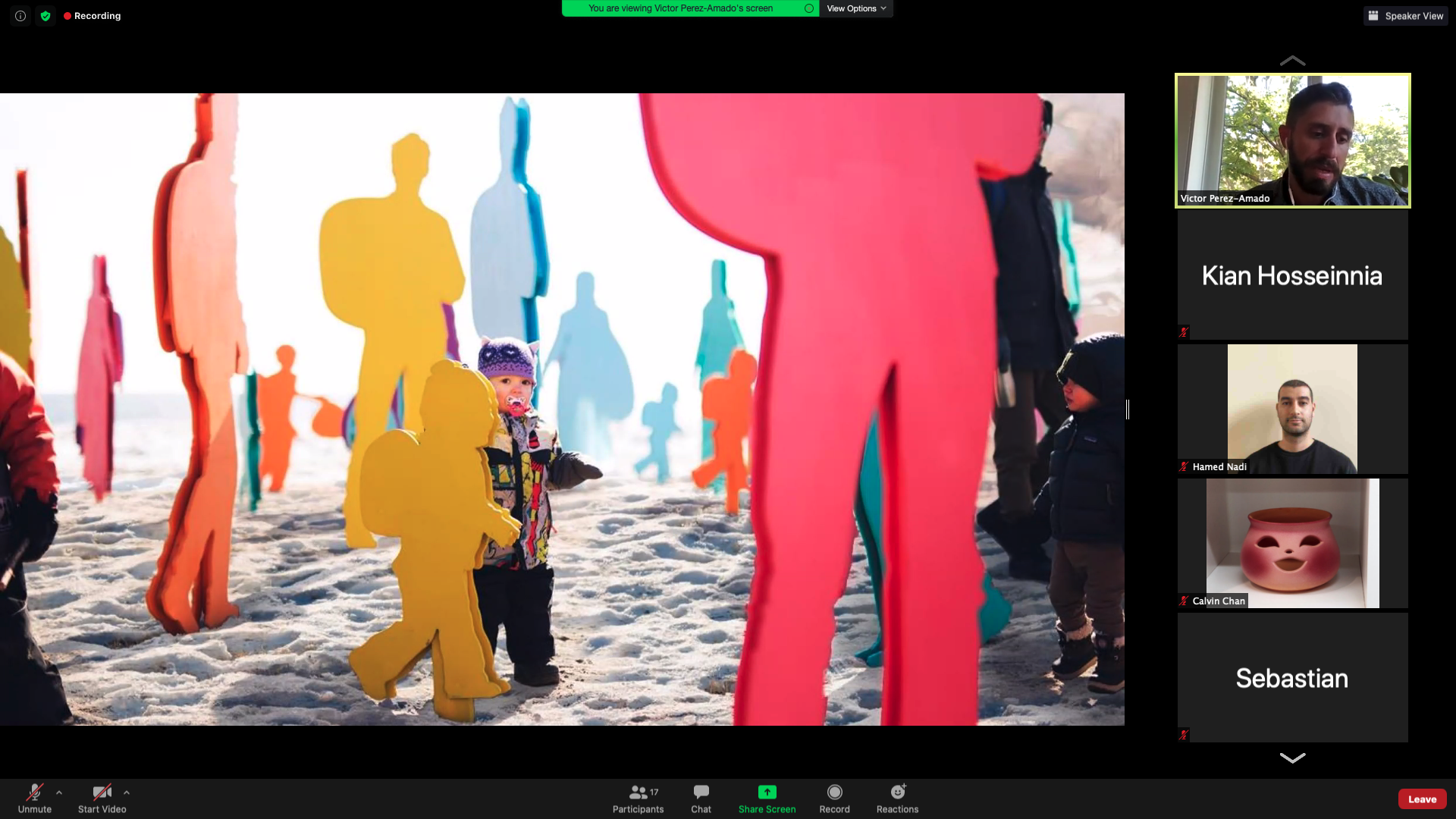1456x819 pixels.
Task: Select Sebastian's participant tile
Action: (1292, 678)
